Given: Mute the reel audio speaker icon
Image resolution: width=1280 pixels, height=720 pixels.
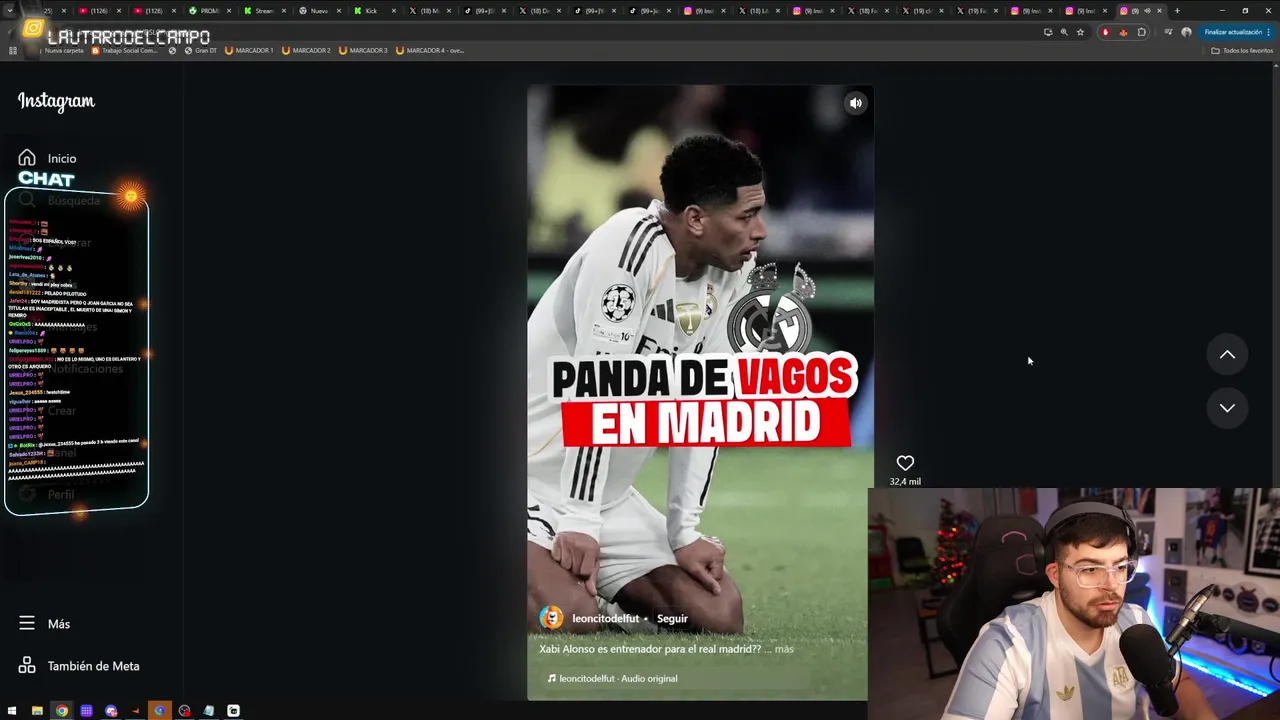Looking at the screenshot, I should click(x=855, y=103).
